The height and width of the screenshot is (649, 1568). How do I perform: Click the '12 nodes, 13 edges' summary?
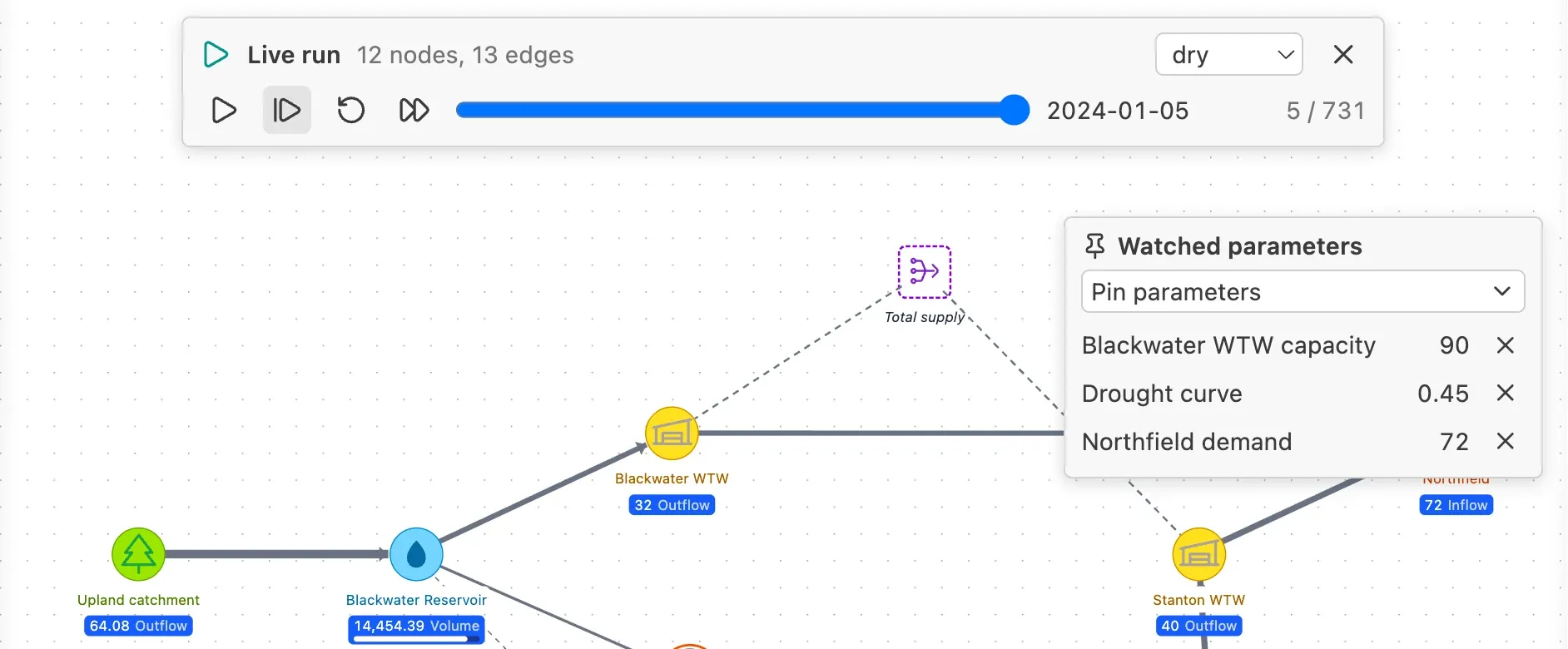coord(465,55)
